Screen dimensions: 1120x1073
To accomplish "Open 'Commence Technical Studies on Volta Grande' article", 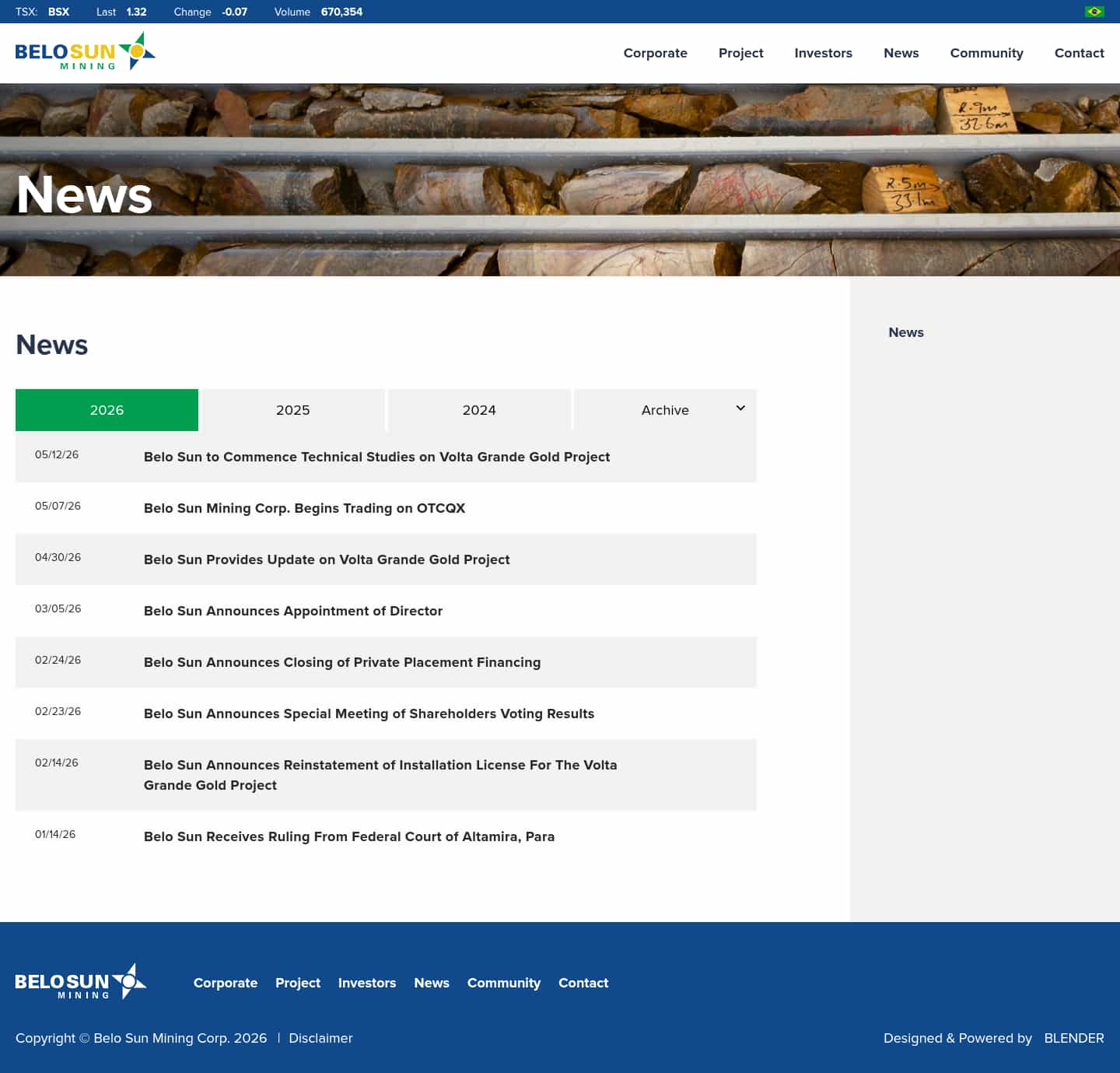I will [x=376, y=457].
